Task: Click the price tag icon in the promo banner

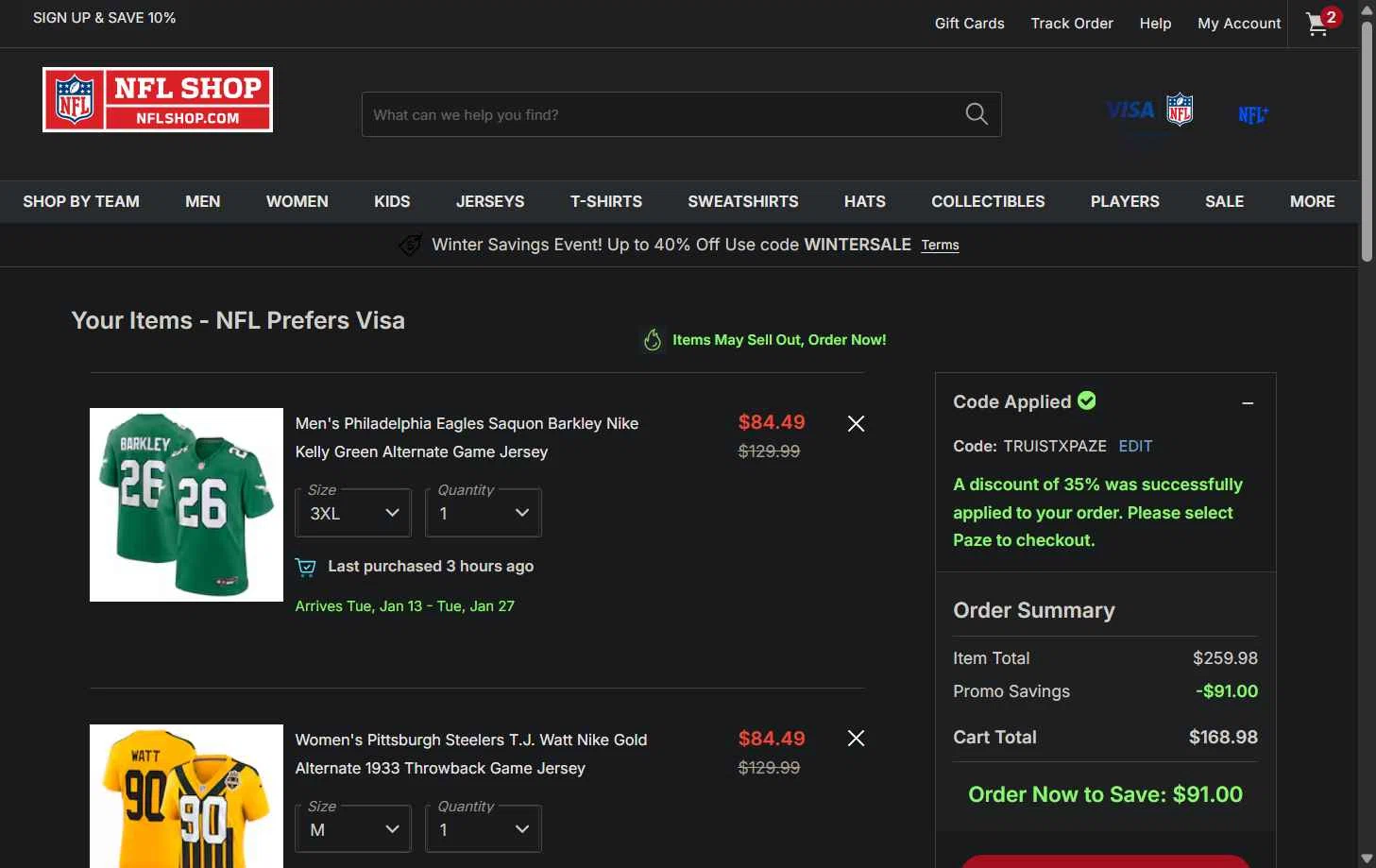Action: pos(410,245)
